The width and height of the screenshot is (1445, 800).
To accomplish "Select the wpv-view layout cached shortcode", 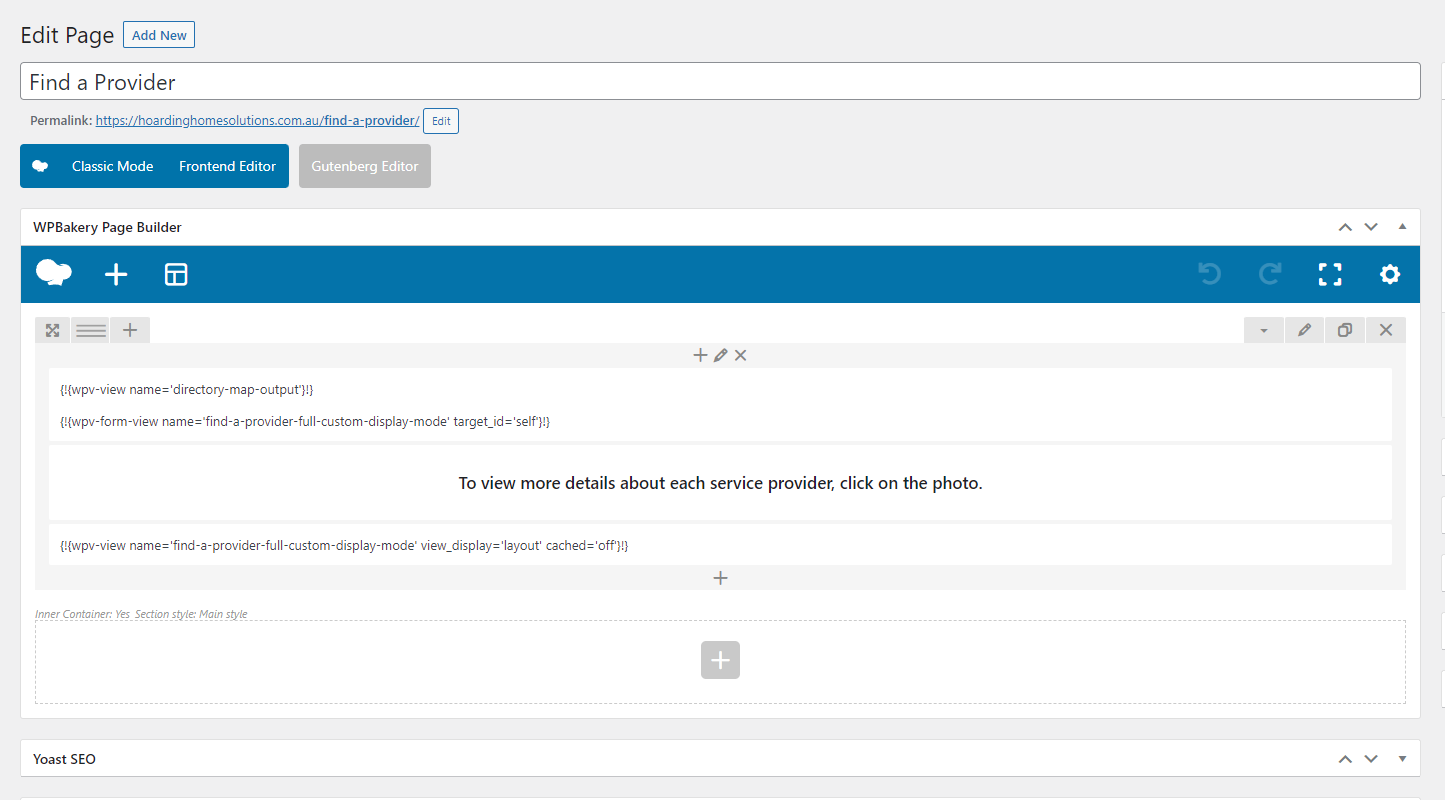I will click(x=344, y=546).
